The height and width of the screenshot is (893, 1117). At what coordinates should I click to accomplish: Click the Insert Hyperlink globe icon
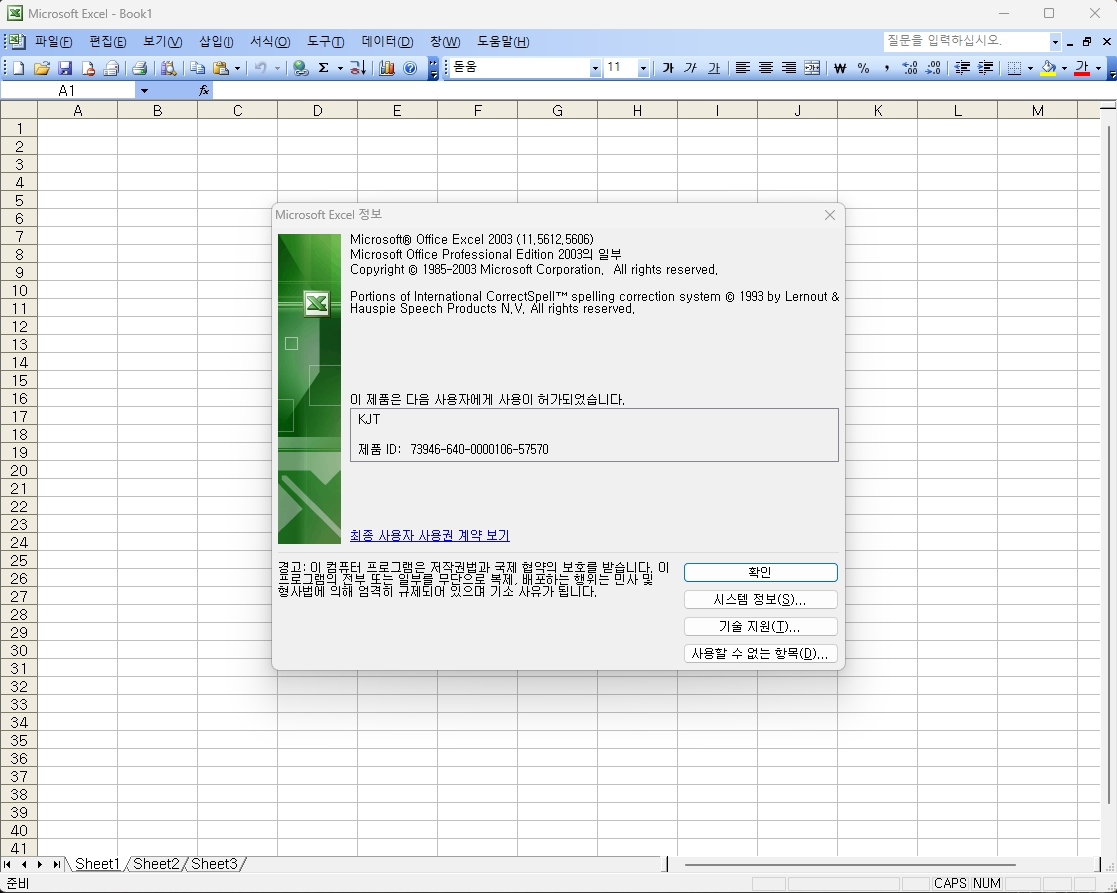click(300, 68)
